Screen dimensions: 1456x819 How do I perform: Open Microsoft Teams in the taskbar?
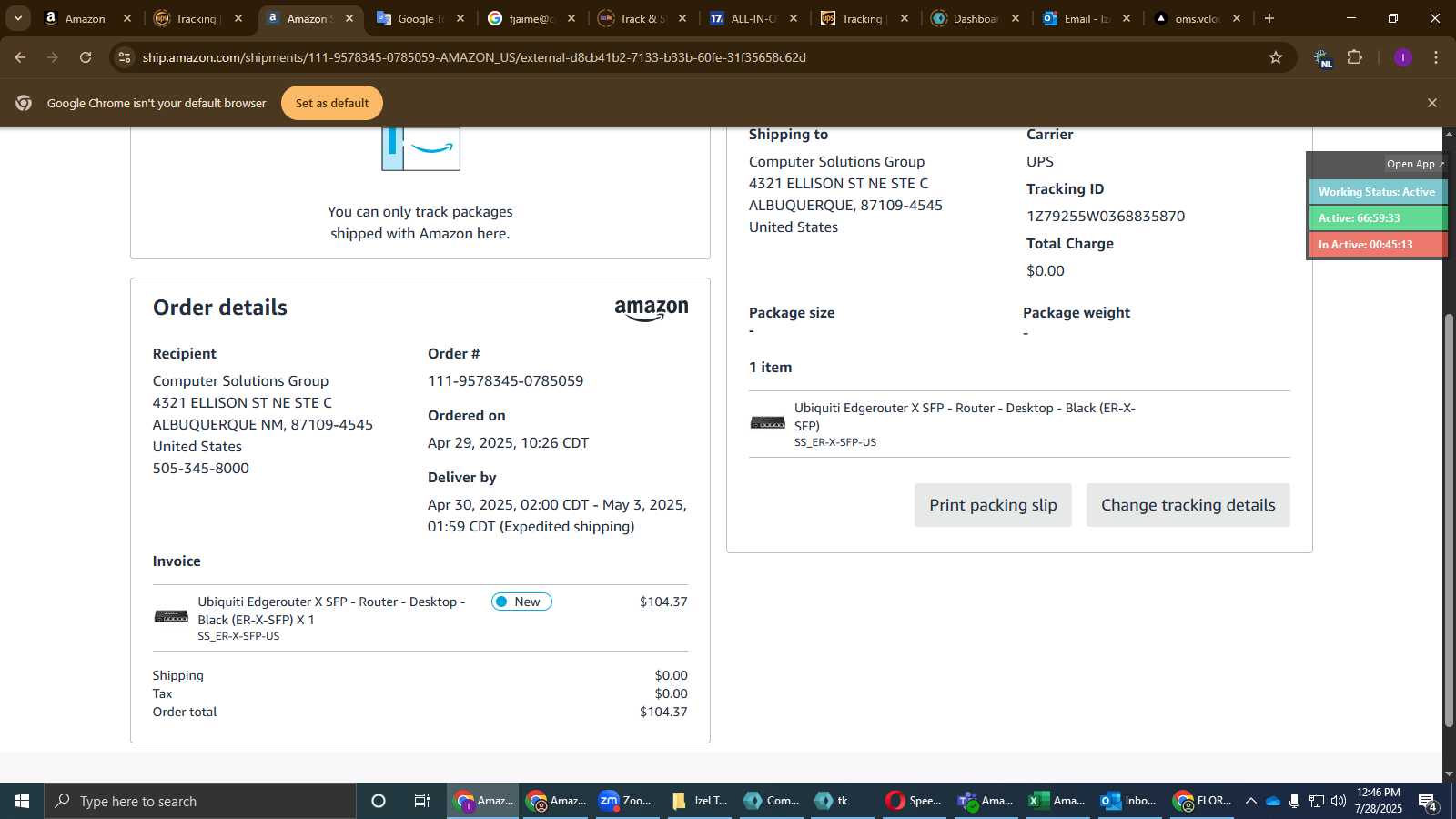[986, 801]
